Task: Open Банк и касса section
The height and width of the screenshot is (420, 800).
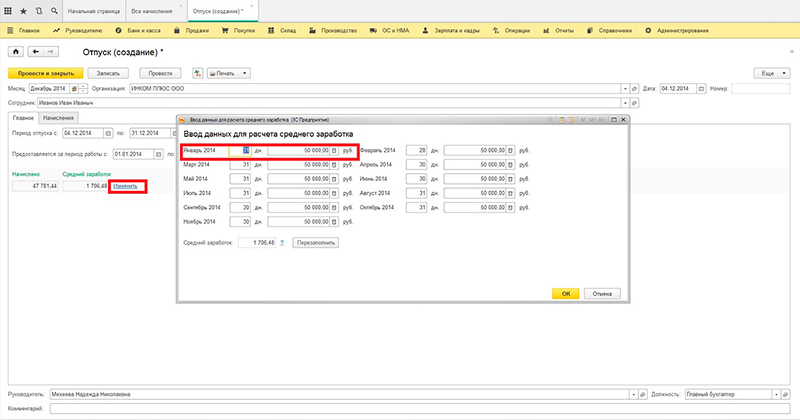Action: [138, 31]
